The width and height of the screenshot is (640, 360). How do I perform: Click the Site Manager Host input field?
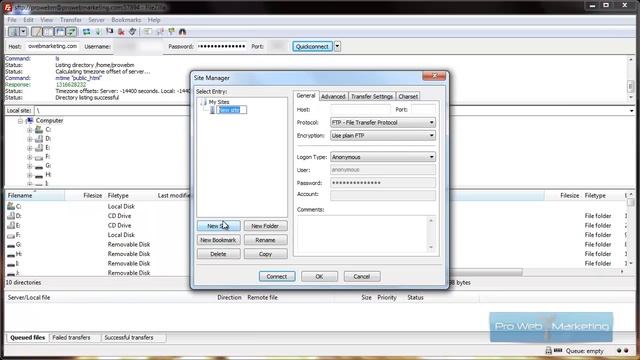360,109
